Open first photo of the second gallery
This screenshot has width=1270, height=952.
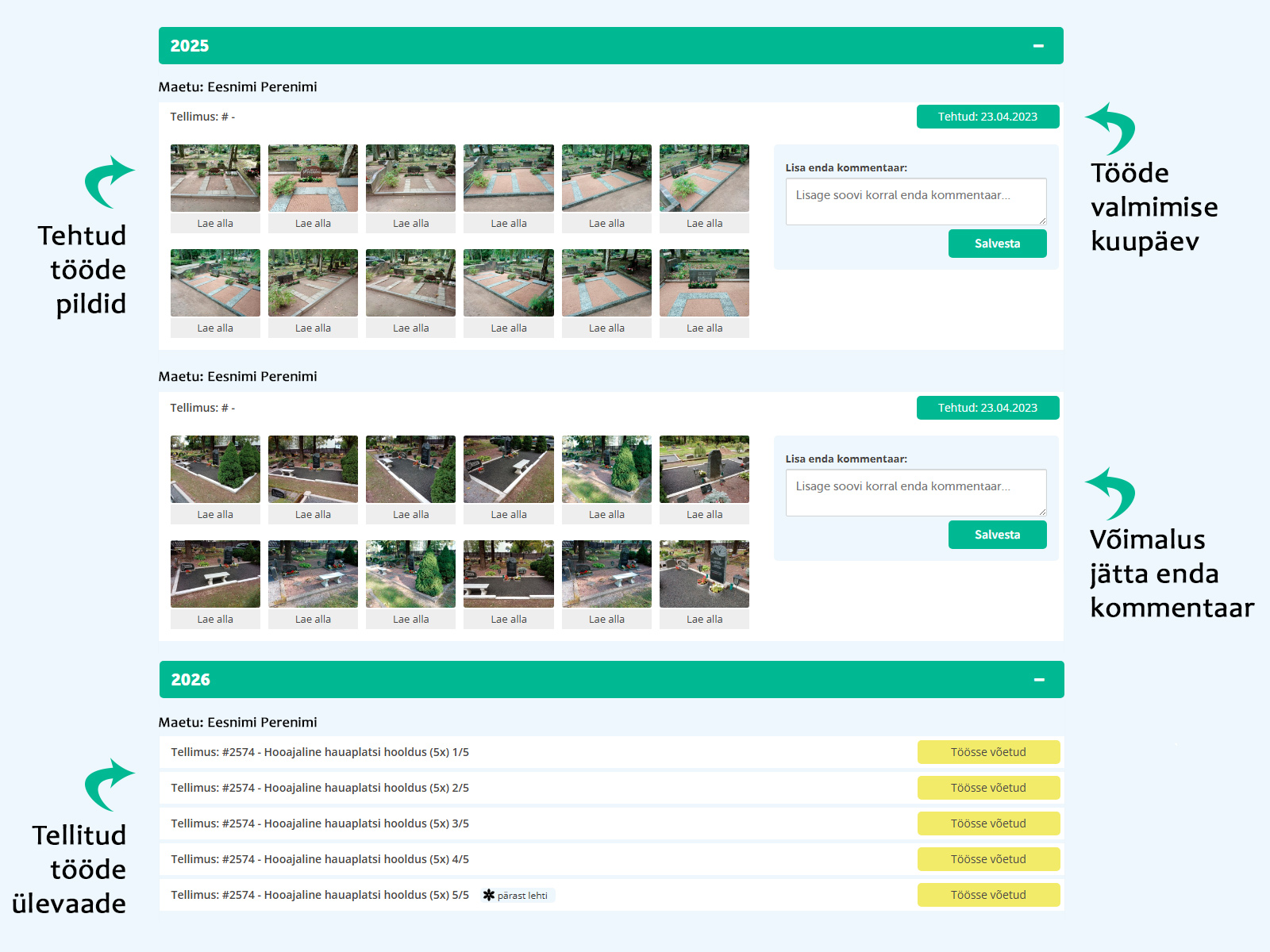tap(215, 469)
